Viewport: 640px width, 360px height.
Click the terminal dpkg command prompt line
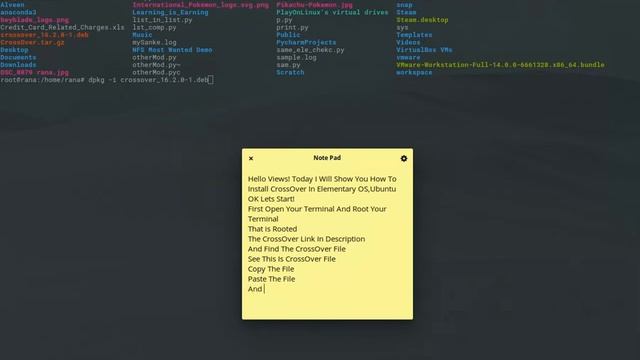click(107, 80)
